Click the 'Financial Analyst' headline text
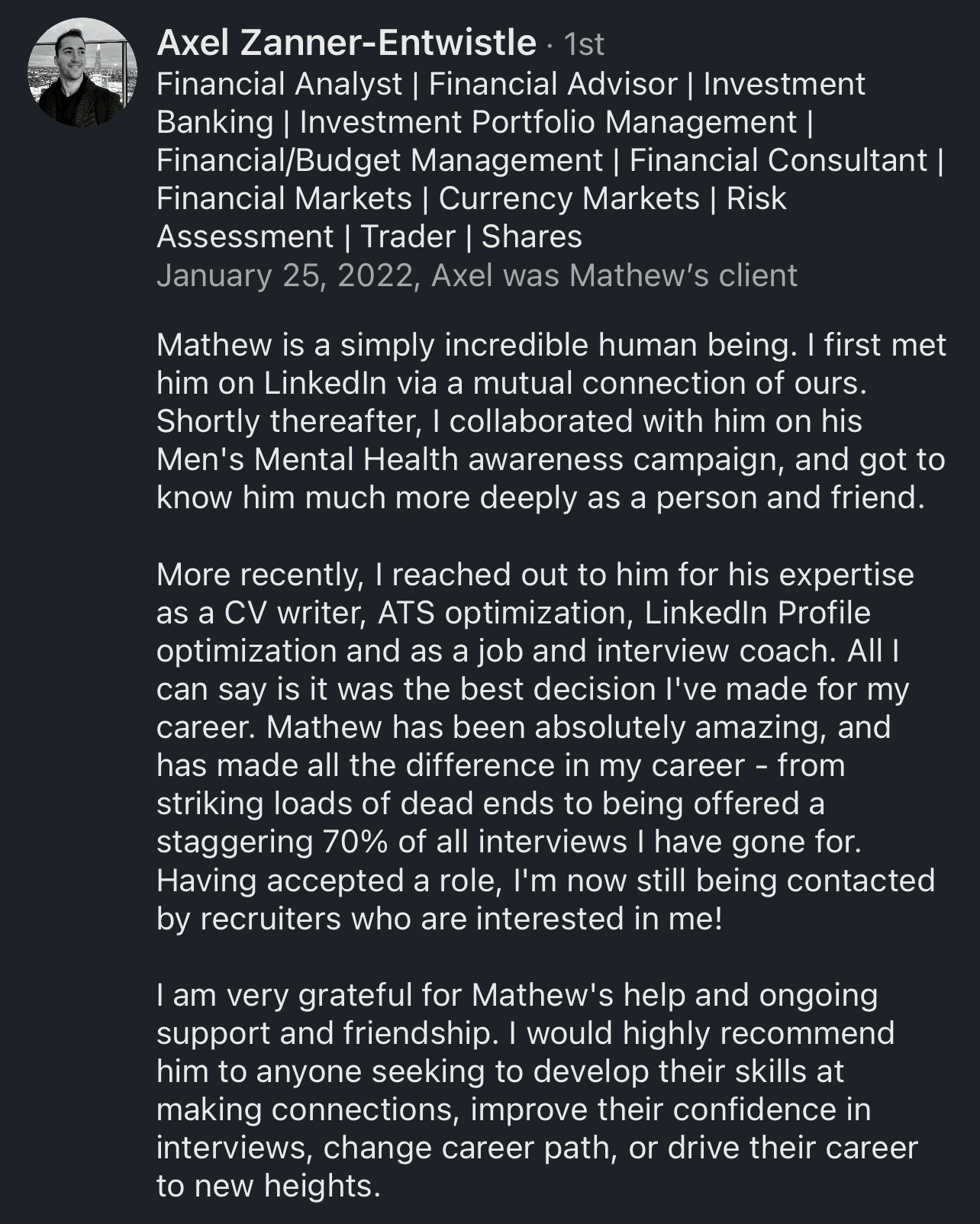The image size is (980, 1224). 279,84
